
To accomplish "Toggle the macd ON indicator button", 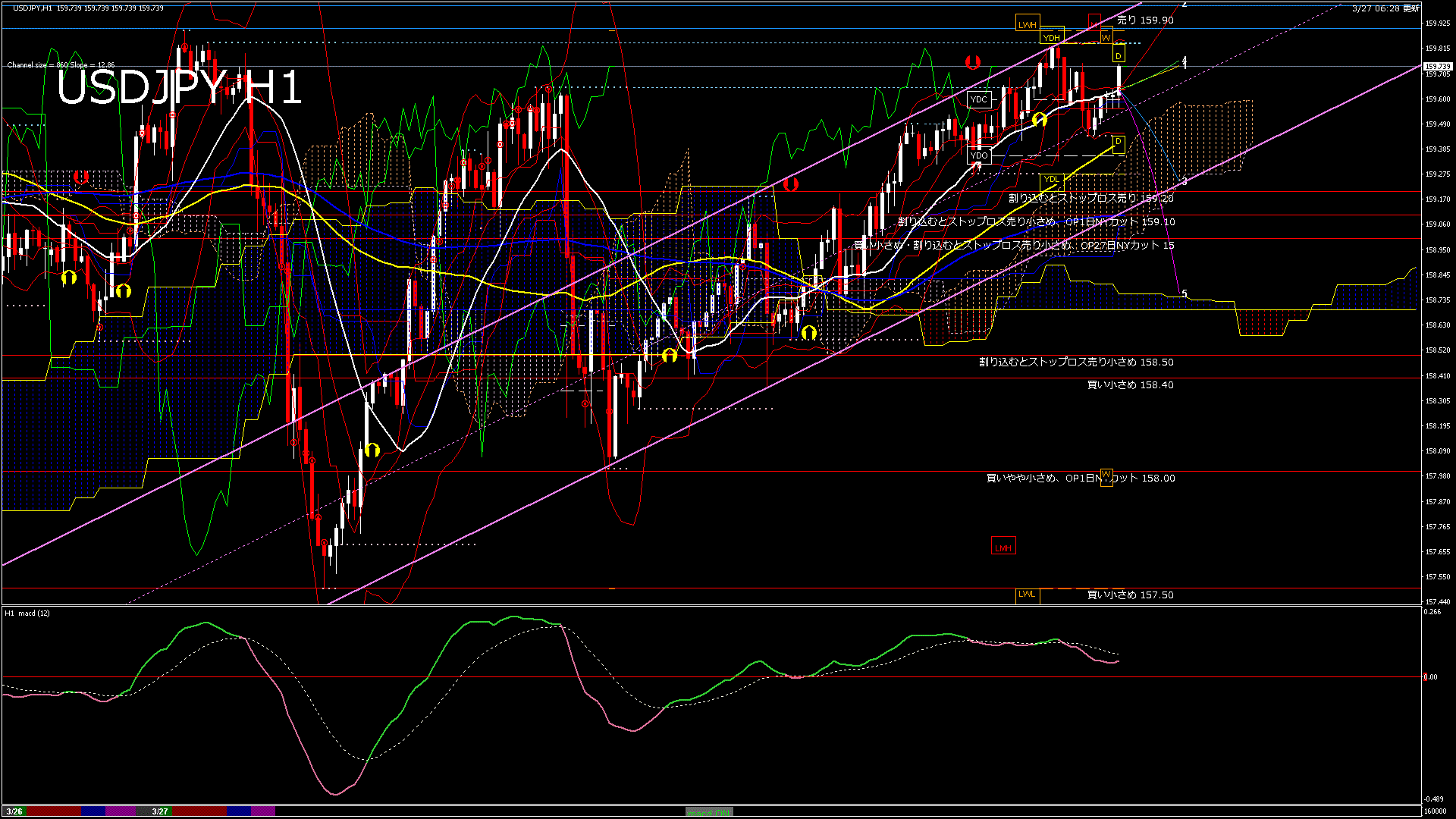I will (709, 811).
